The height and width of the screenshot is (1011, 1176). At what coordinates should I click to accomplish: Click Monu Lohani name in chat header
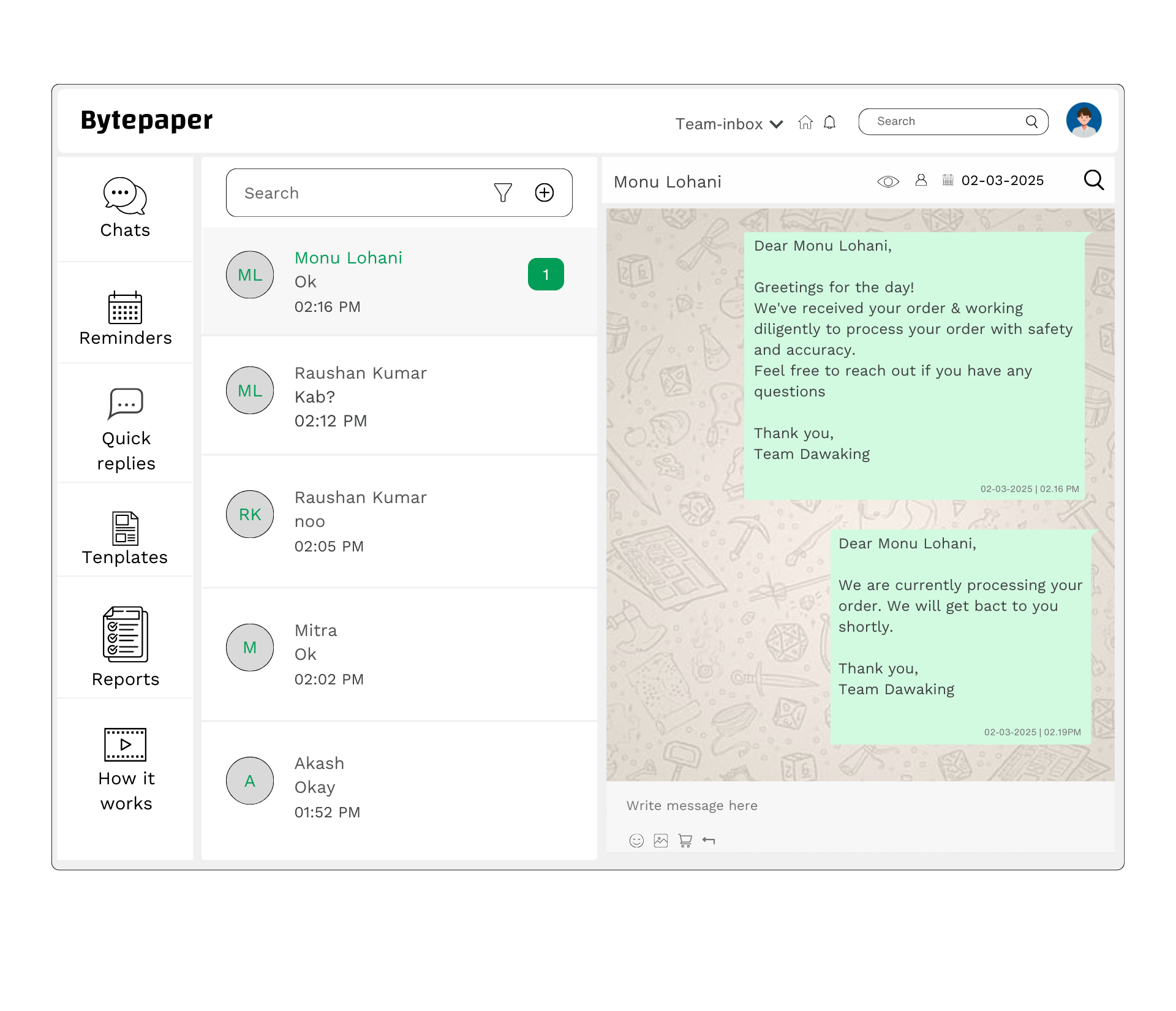668,182
